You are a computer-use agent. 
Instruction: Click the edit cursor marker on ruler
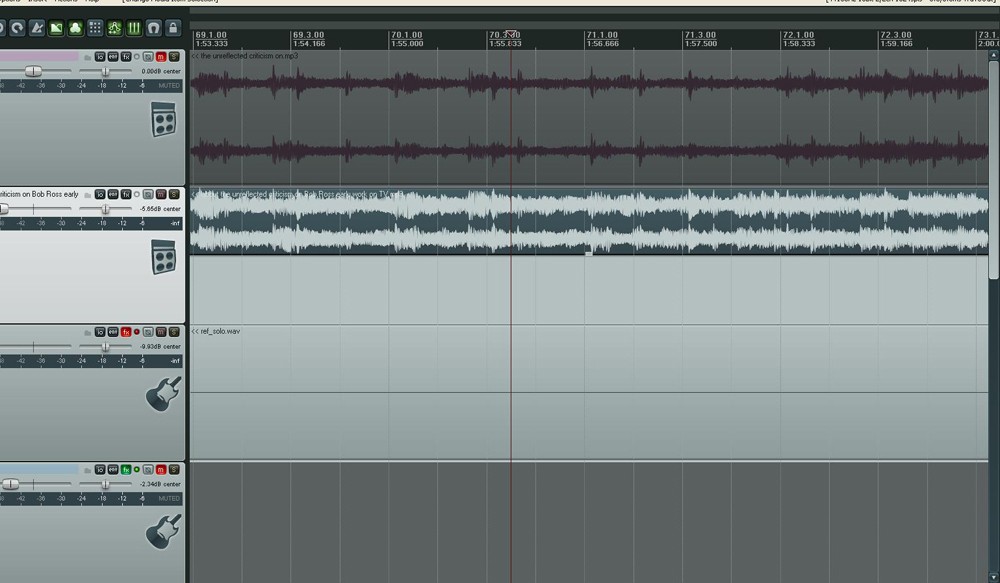click(511, 34)
